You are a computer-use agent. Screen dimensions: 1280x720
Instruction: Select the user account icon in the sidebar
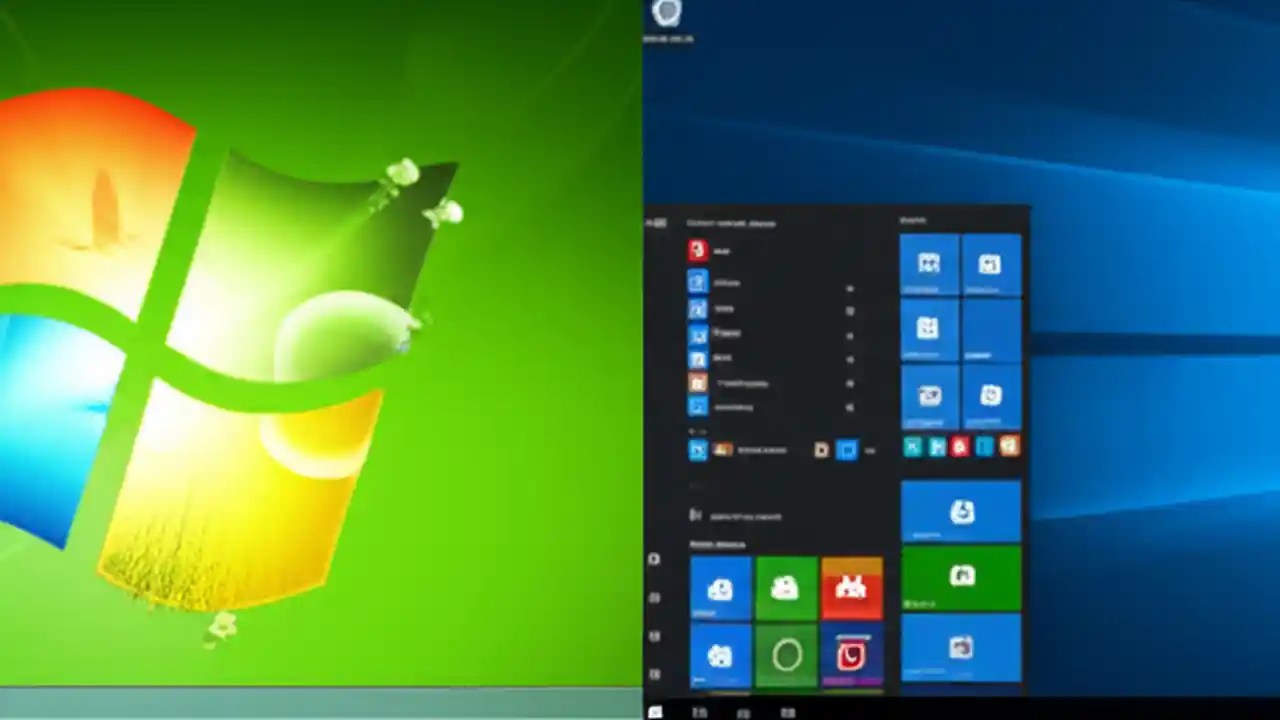[x=654, y=560]
